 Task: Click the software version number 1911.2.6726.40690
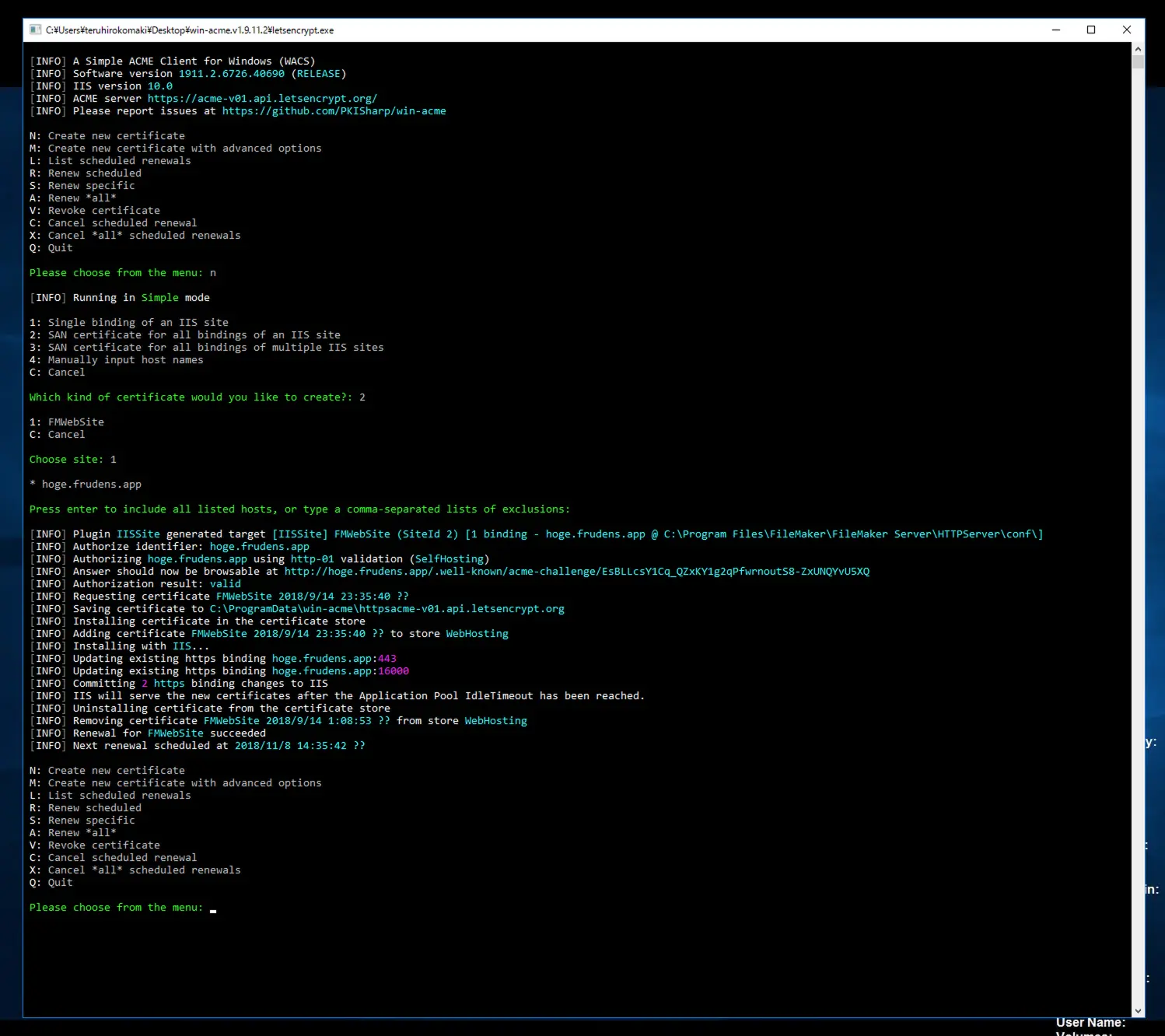231,74
